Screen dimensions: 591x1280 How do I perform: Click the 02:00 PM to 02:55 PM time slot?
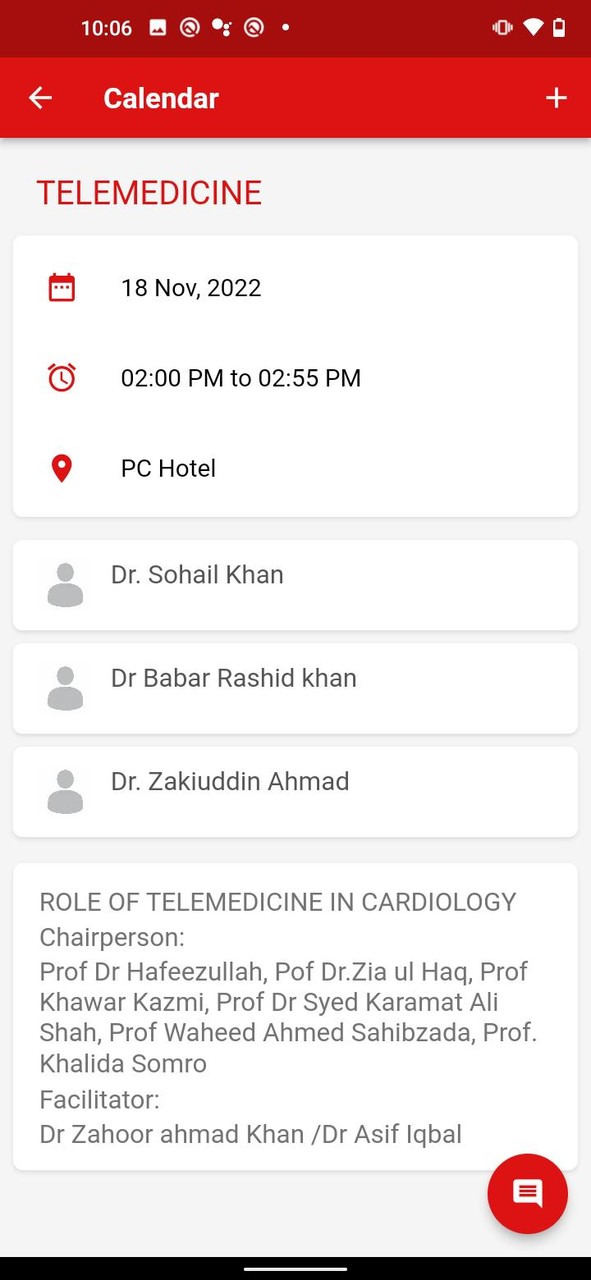tap(240, 377)
